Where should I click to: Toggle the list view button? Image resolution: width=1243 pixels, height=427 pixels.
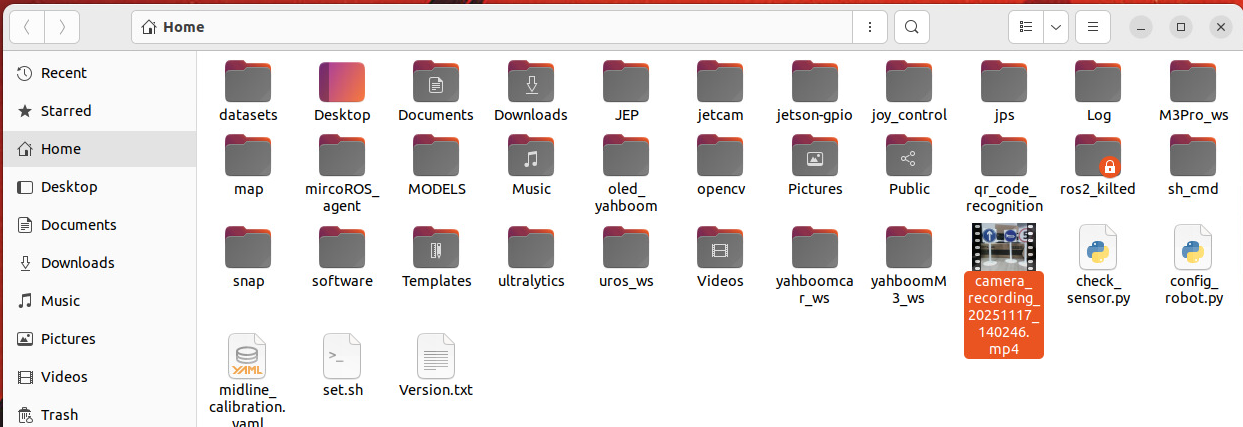(x=1025, y=27)
